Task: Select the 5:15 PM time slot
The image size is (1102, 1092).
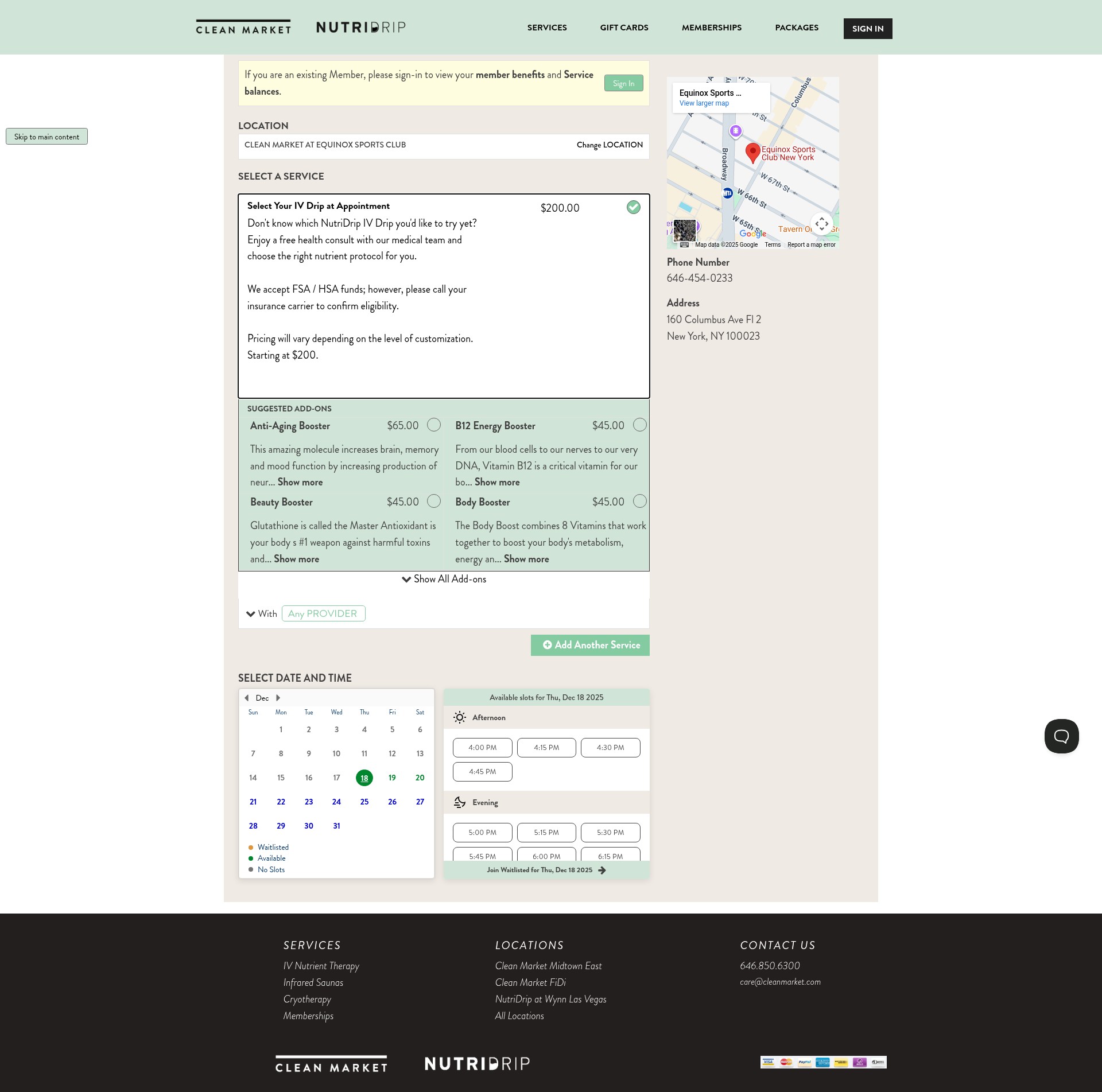Action: click(x=546, y=833)
